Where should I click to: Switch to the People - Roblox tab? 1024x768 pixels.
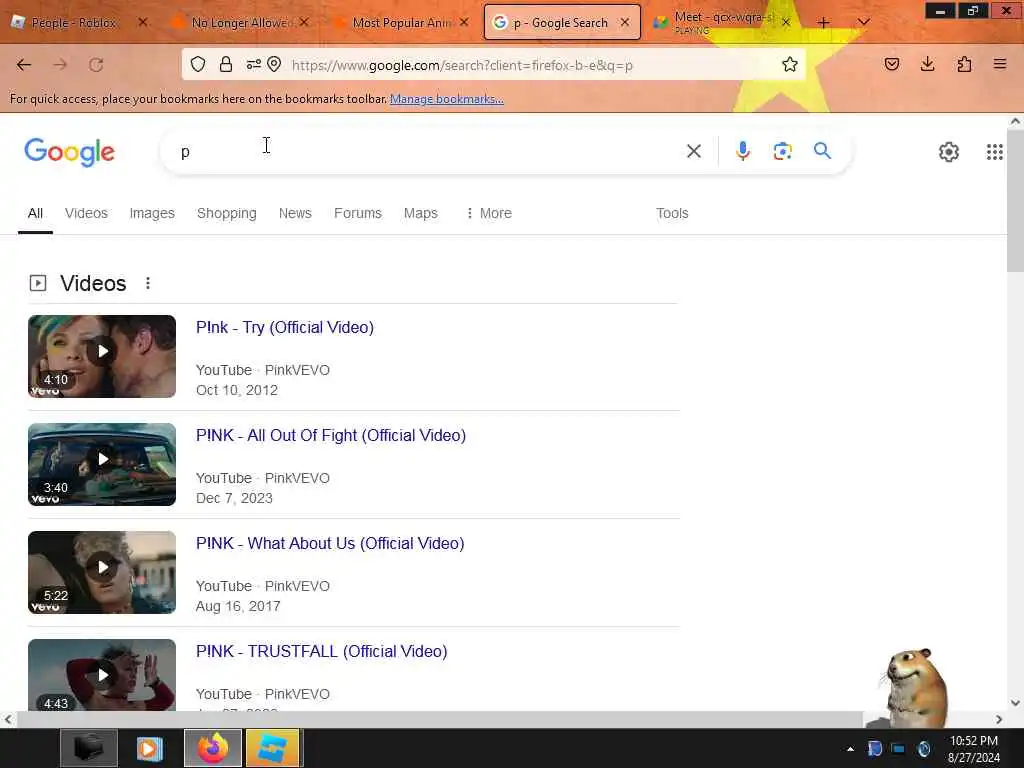73,23
